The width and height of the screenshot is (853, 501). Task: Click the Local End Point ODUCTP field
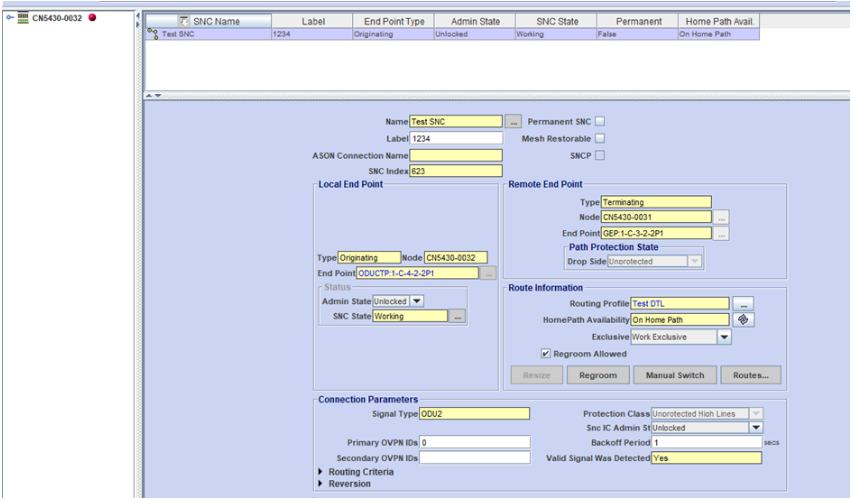click(417, 273)
